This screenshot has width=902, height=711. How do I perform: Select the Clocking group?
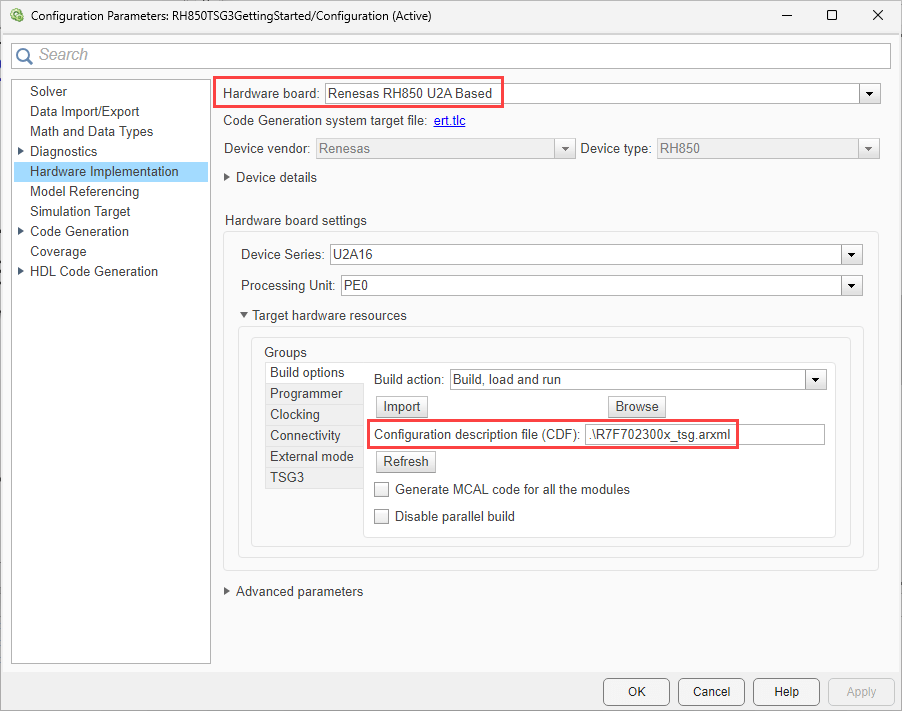[295, 415]
